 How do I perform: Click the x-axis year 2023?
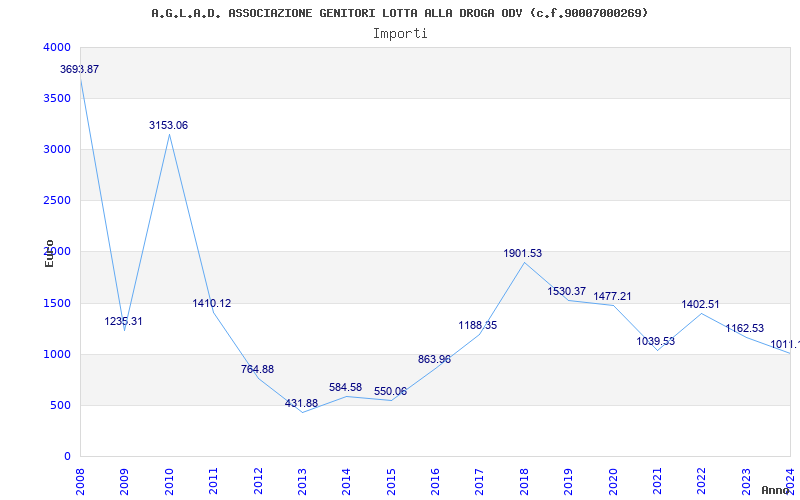point(746,481)
